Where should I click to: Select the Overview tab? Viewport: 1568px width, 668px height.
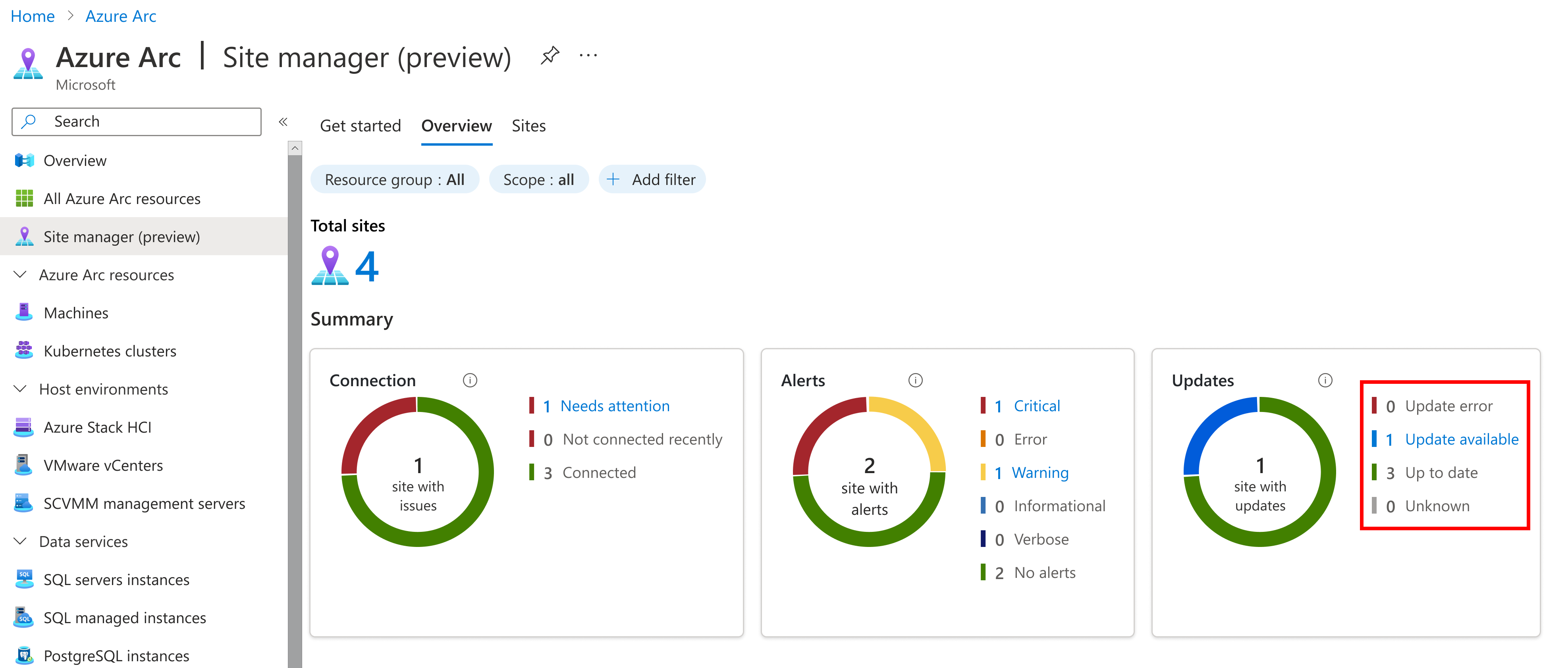pos(457,126)
